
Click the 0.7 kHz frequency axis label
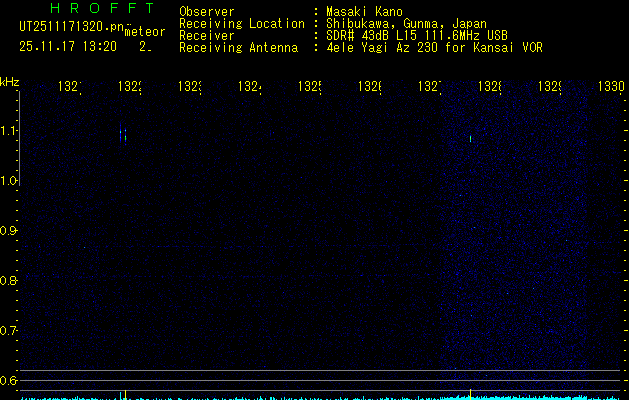point(9,331)
